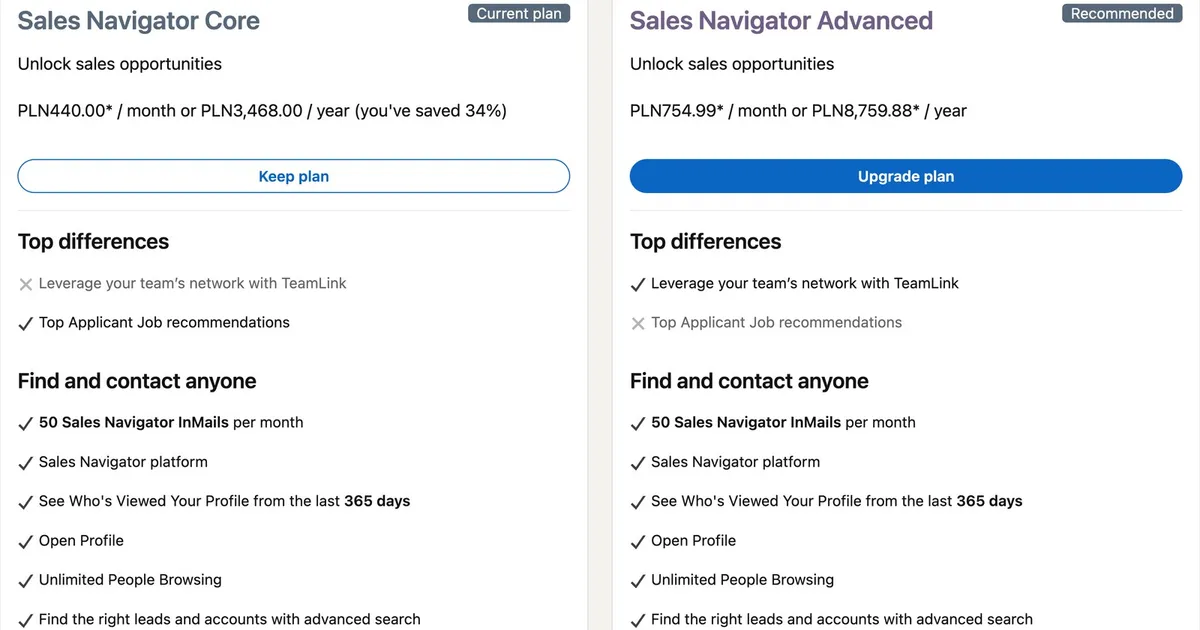Click Advanced plan's Find and contact anyone heading
Screen dimensions: 1200x630
749,381
